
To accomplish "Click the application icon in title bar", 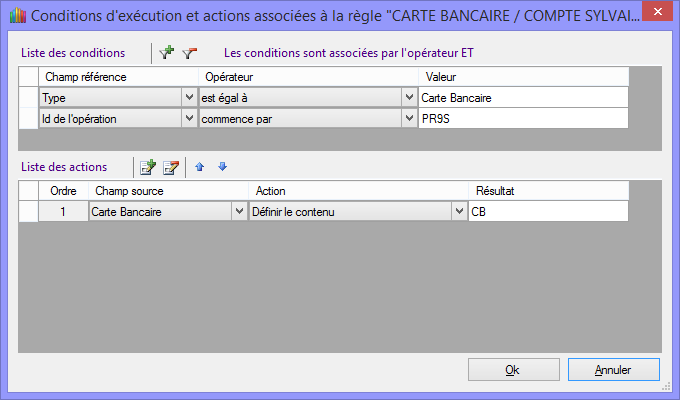I will pos(14,15).
